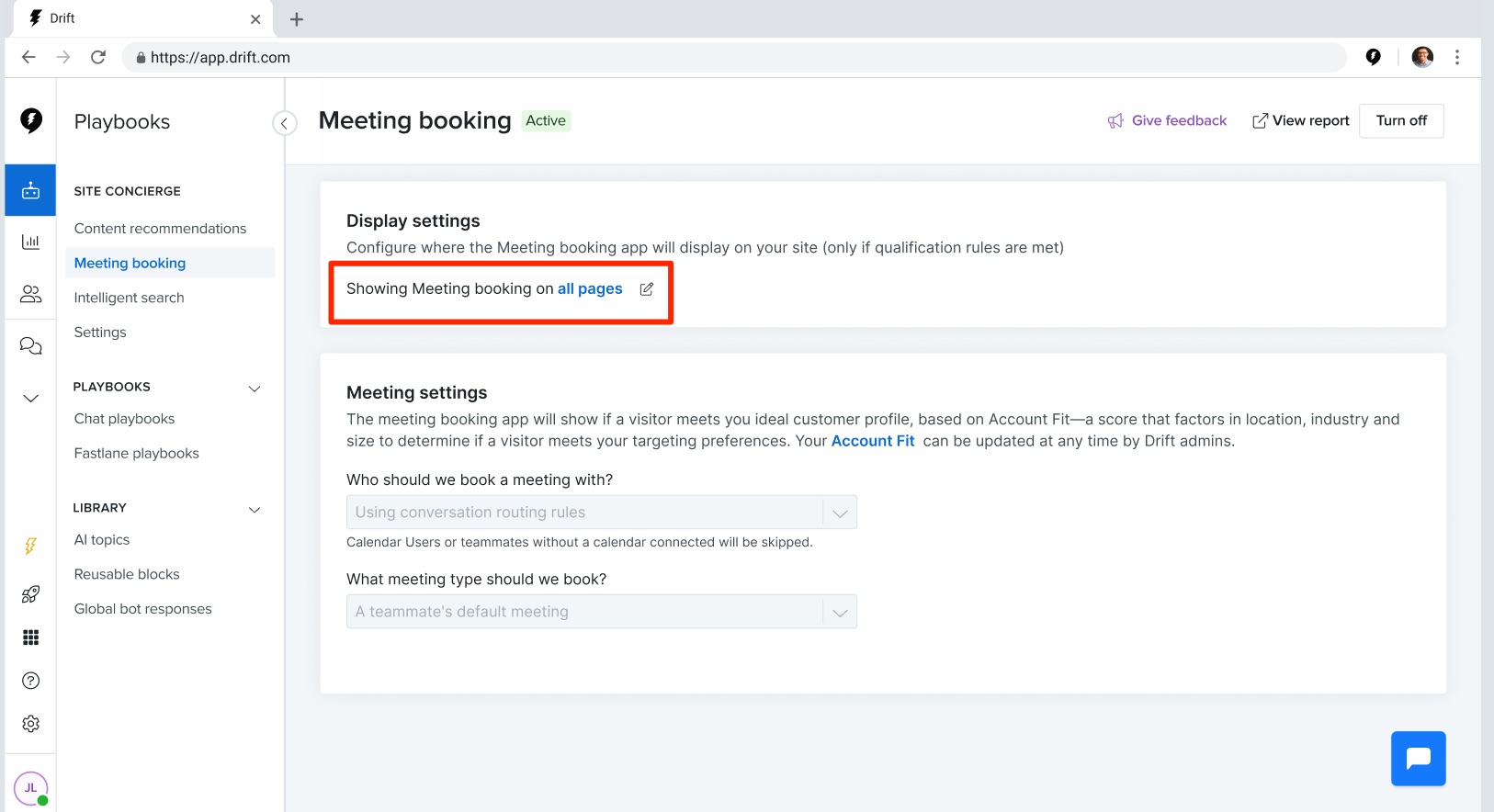Image resolution: width=1494 pixels, height=812 pixels.
Task: Open the meeting type dropdown
Action: point(602,612)
